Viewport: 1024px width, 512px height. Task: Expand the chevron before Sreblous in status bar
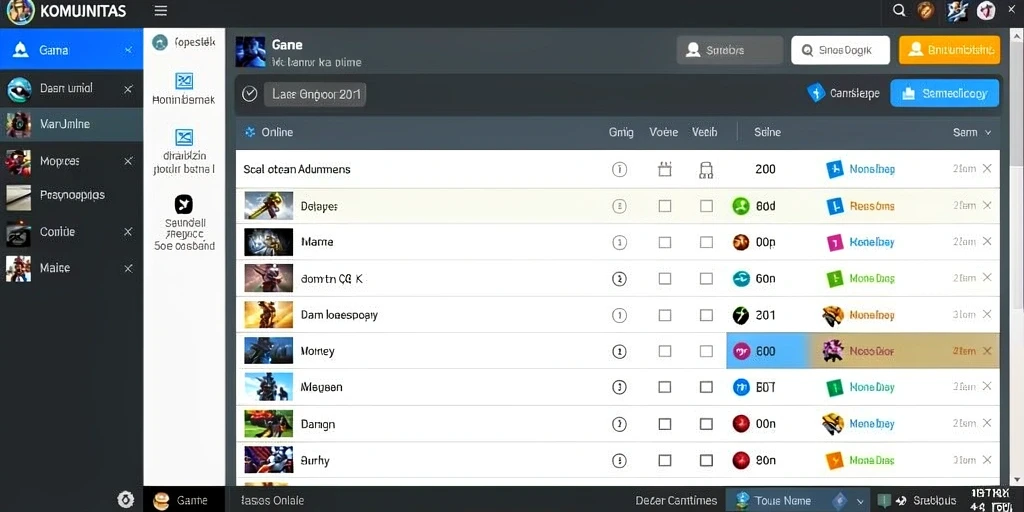(x=861, y=501)
